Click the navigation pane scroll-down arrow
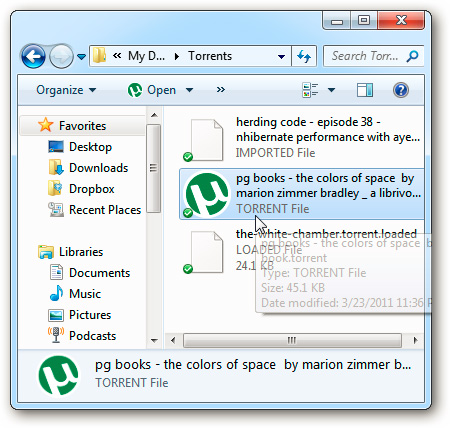450x428 pixels. tap(154, 341)
